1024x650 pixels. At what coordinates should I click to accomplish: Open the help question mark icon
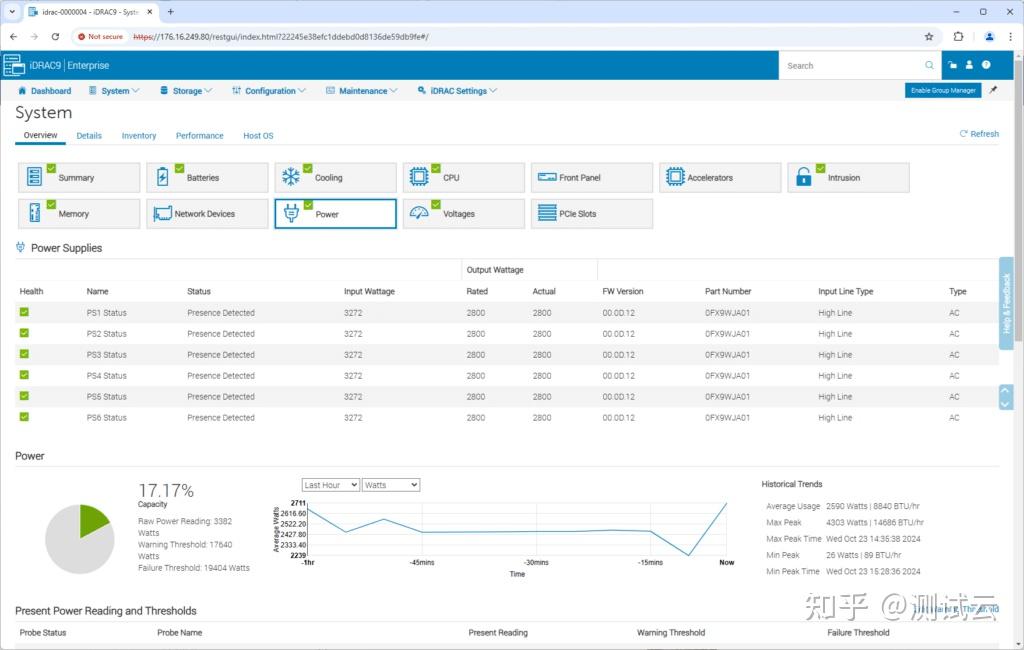coord(986,65)
